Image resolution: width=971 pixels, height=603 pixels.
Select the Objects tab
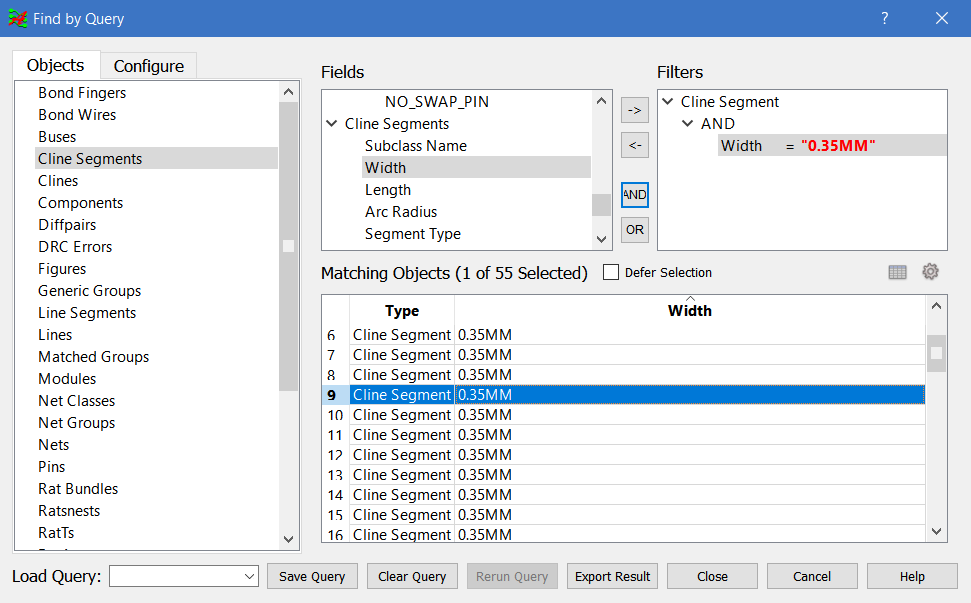tap(56, 65)
